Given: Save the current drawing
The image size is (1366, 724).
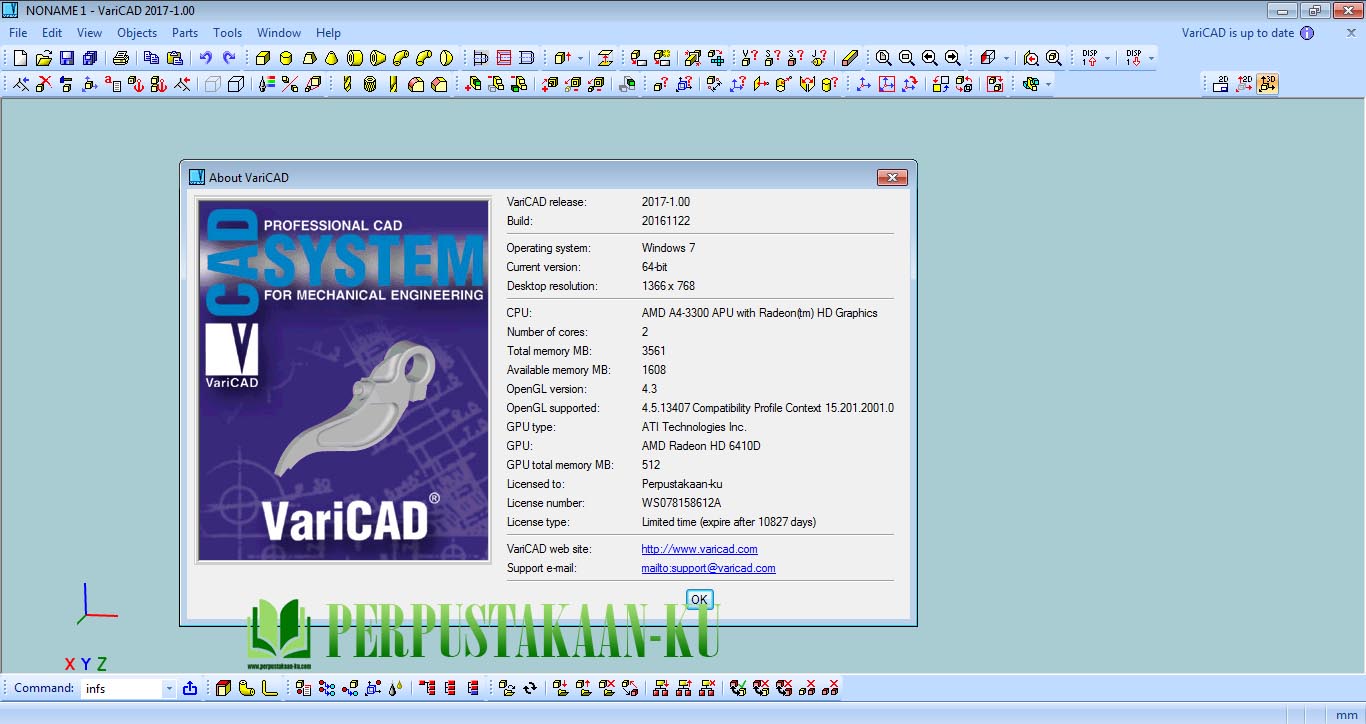Looking at the screenshot, I should pos(67,58).
